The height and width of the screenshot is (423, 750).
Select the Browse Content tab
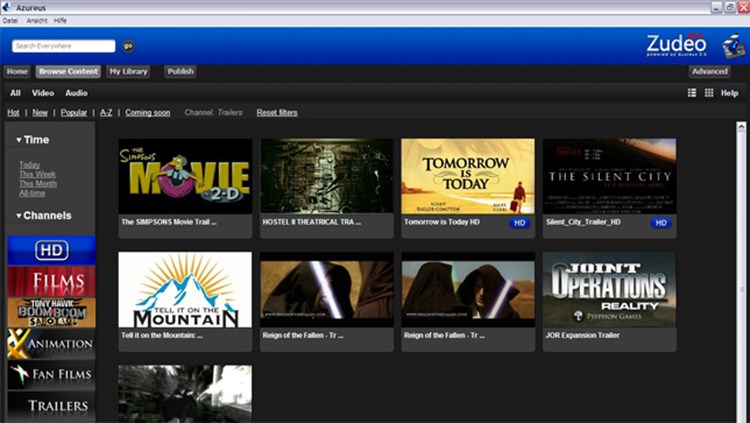point(68,71)
